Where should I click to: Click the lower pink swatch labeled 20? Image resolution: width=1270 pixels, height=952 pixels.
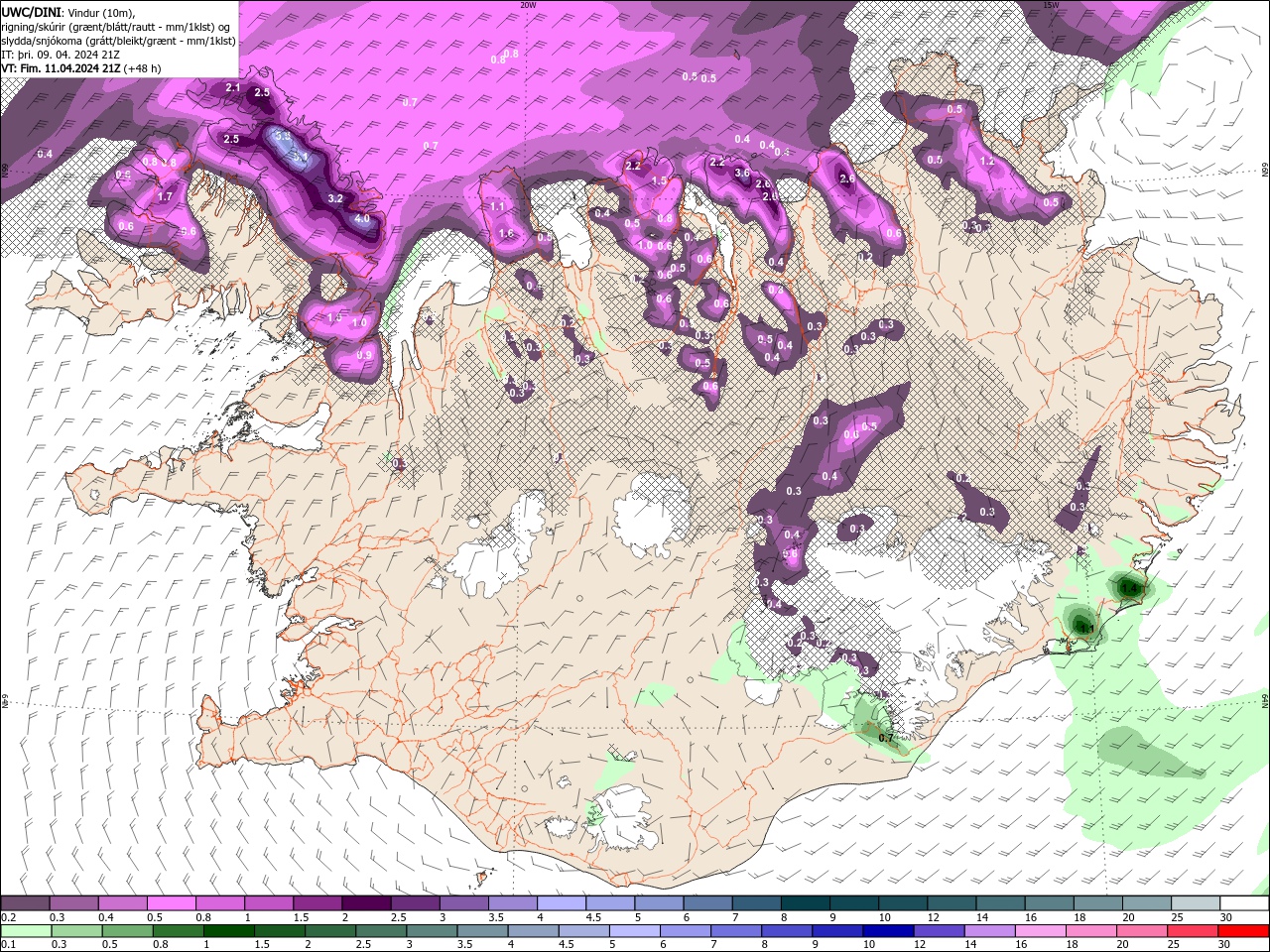click(1142, 931)
